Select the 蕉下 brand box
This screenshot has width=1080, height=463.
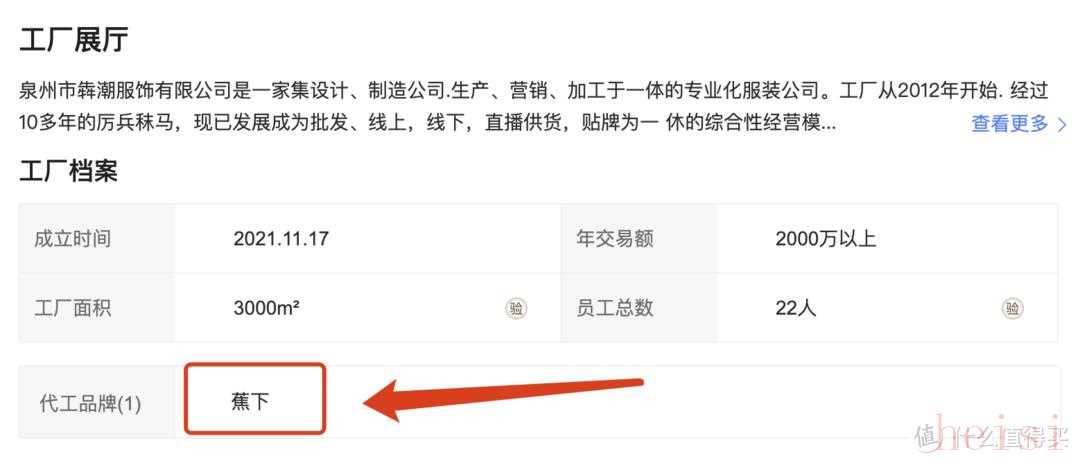(x=254, y=400)
